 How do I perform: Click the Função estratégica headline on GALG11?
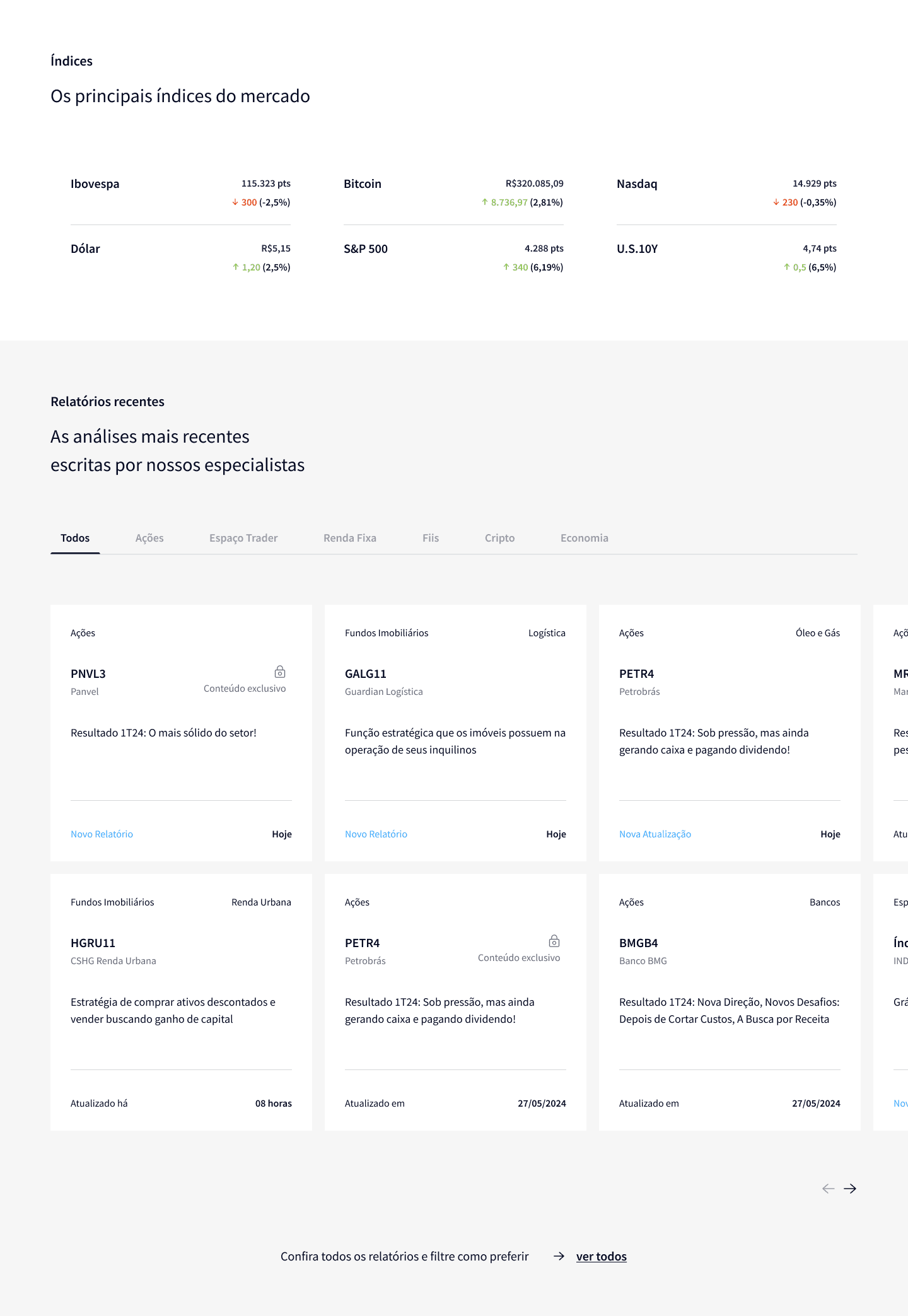[x=455, y=742]
